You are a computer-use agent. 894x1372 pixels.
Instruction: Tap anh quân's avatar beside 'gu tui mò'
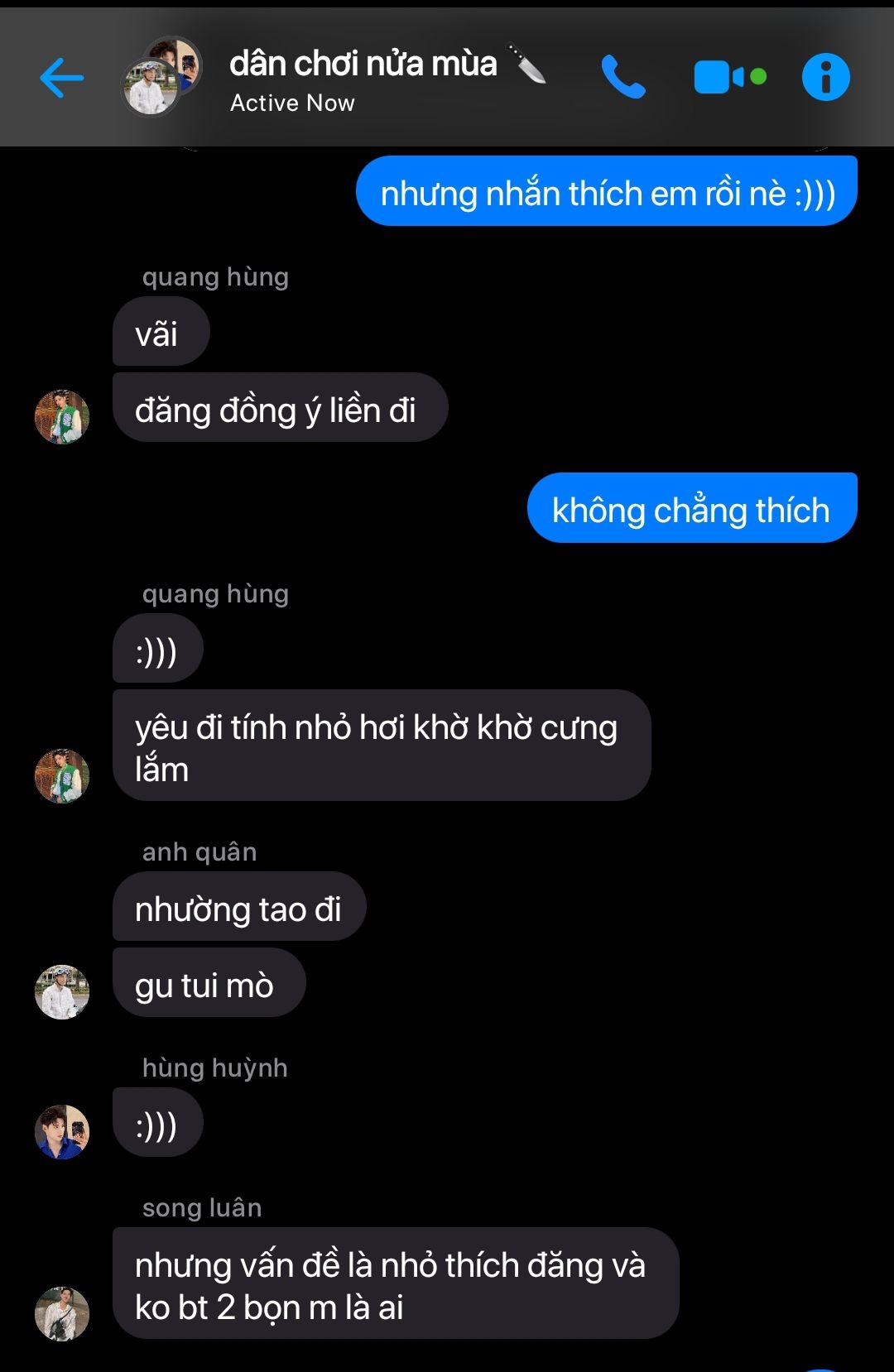point(62,992)
